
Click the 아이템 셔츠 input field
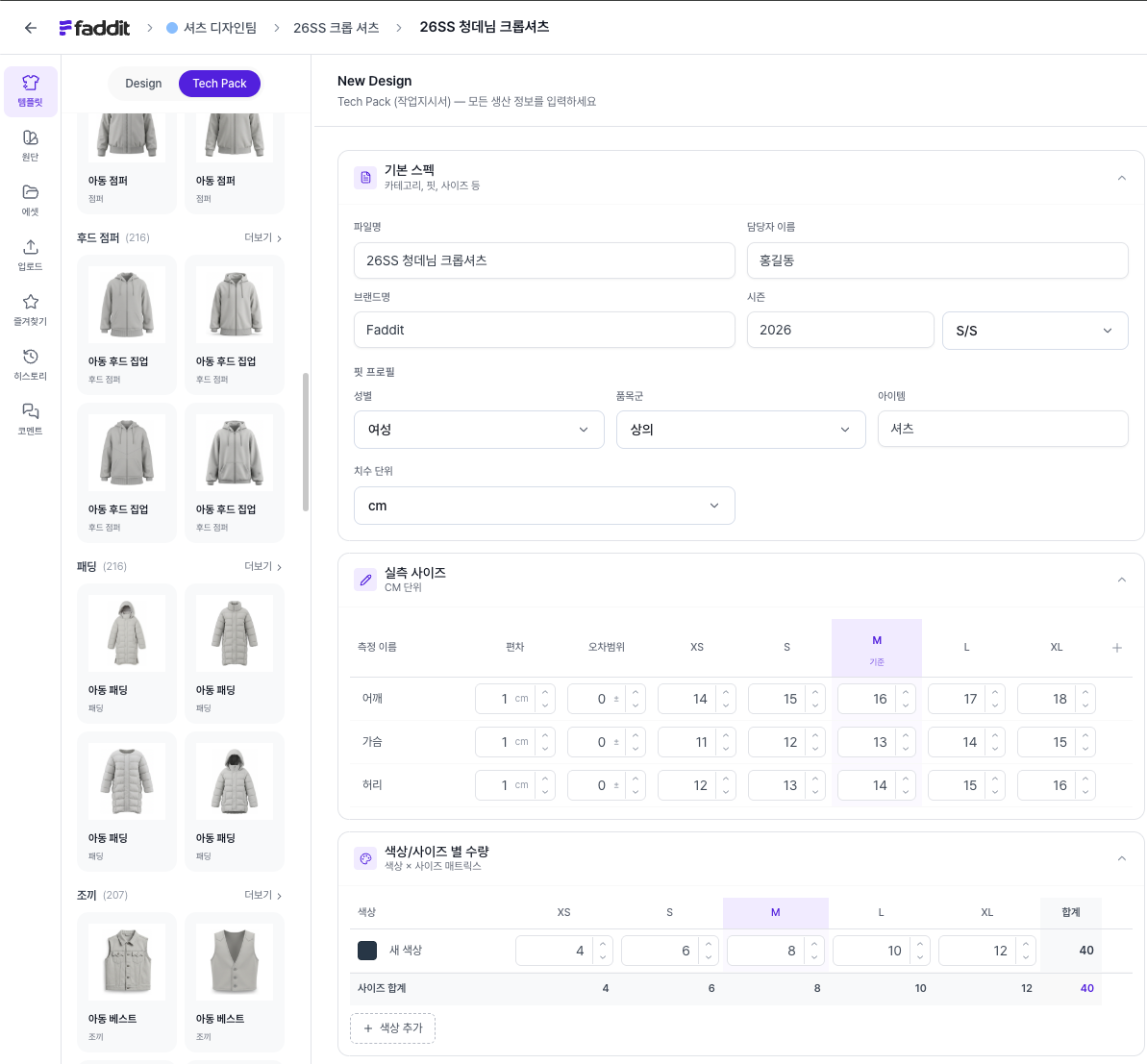(x=1002, y=429)
